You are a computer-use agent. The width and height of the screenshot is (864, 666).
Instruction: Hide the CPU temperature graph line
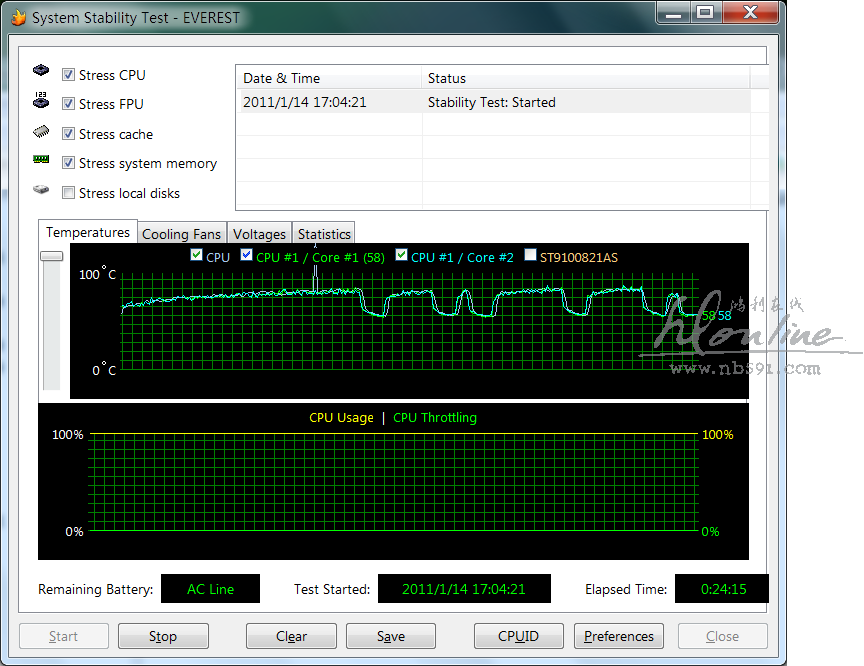point(196,255)
